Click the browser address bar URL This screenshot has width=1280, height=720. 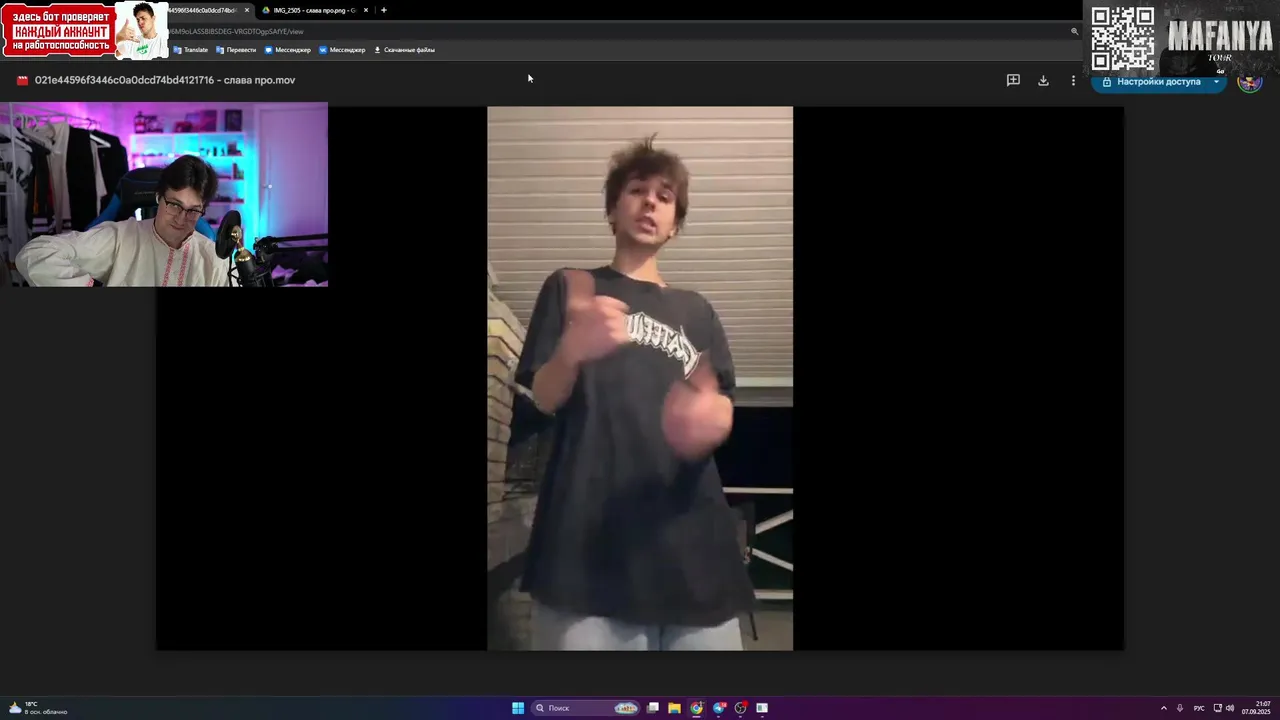coord(236,31)
